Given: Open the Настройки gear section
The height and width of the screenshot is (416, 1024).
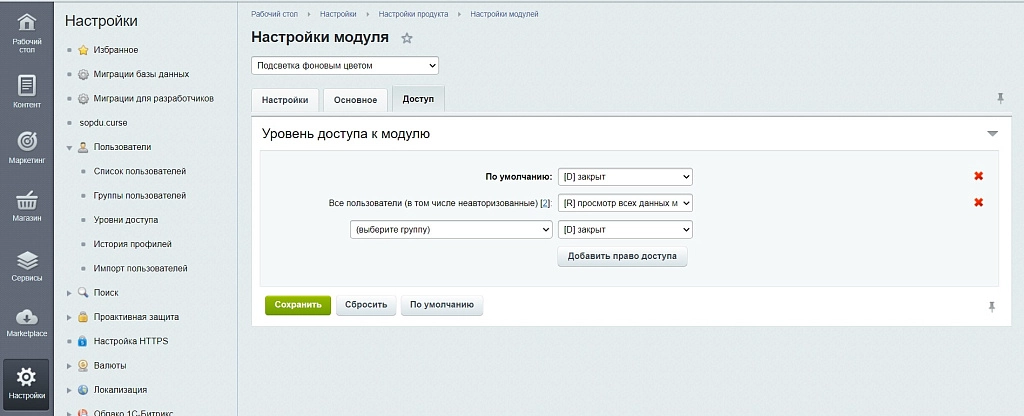Looking at the screenshot, I should point(27,383).
